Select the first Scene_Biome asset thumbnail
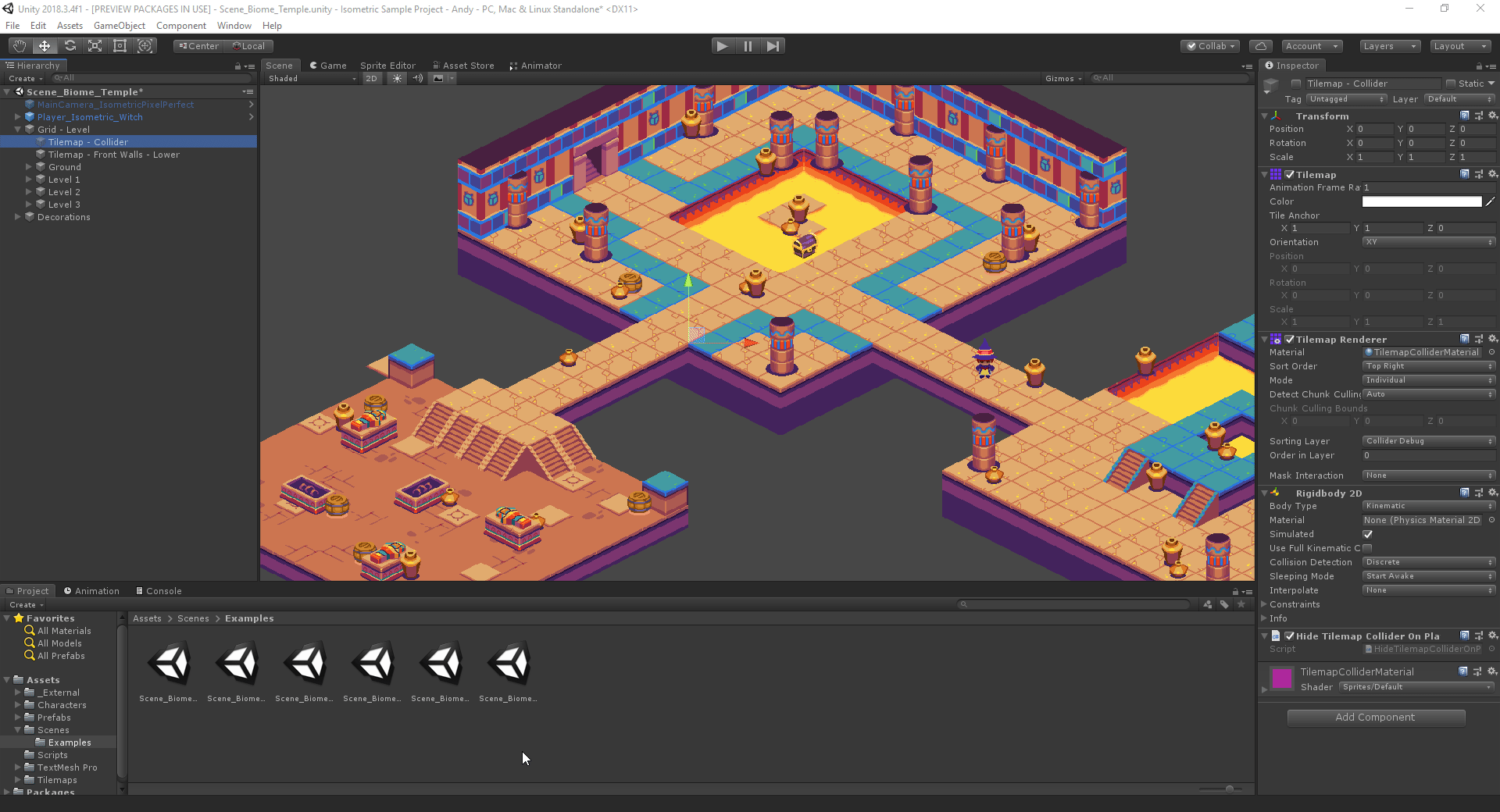Screen dimensions: 1500x812 168,663
